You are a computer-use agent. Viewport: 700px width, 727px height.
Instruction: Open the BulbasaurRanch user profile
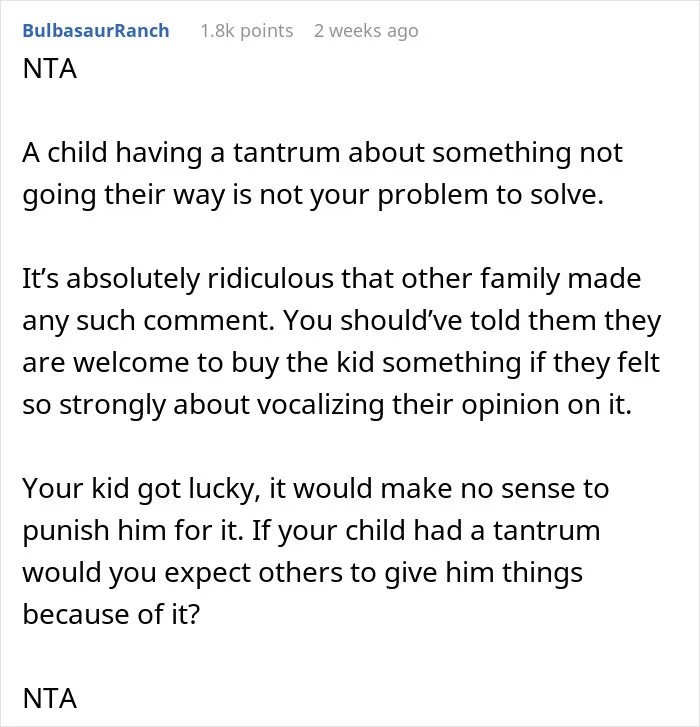click(96, 31)
